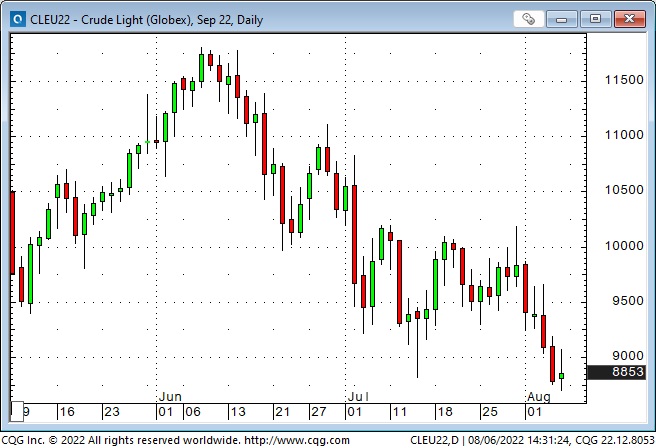This screenshot has width=656, height=448.
Task: Click the 21 date label on time axis
Action: [x=282, y=412]
